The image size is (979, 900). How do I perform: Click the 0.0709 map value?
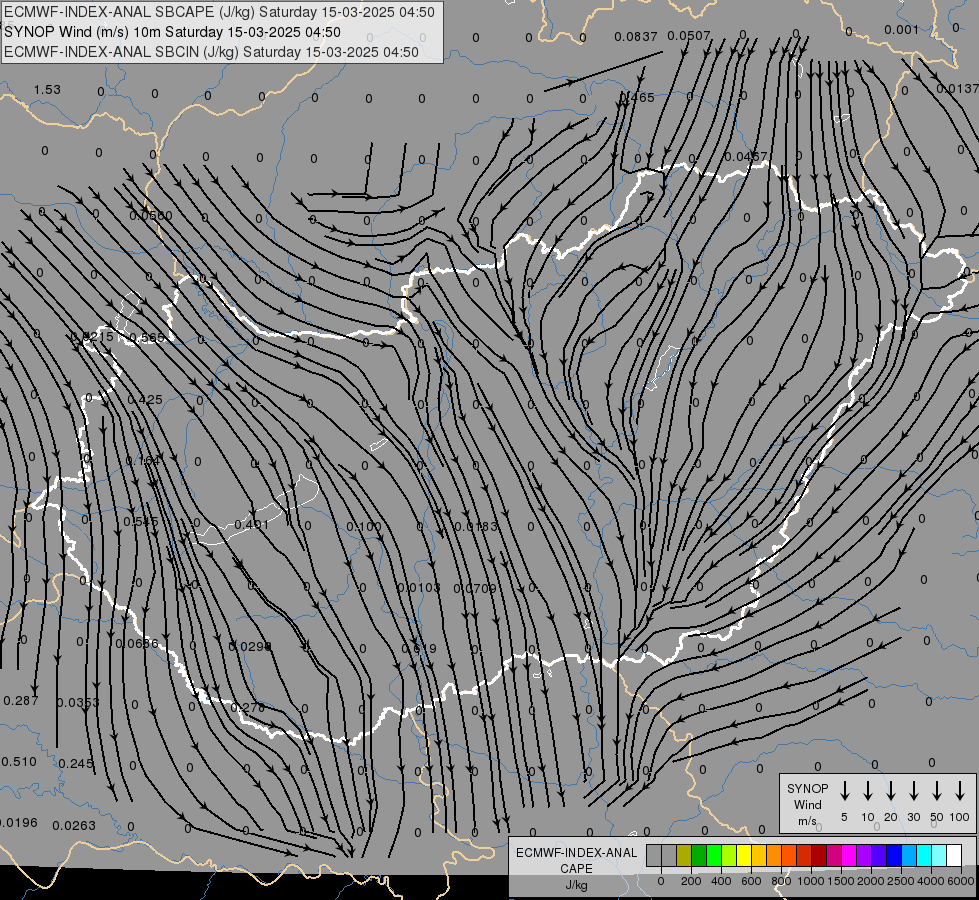[475, 588]
